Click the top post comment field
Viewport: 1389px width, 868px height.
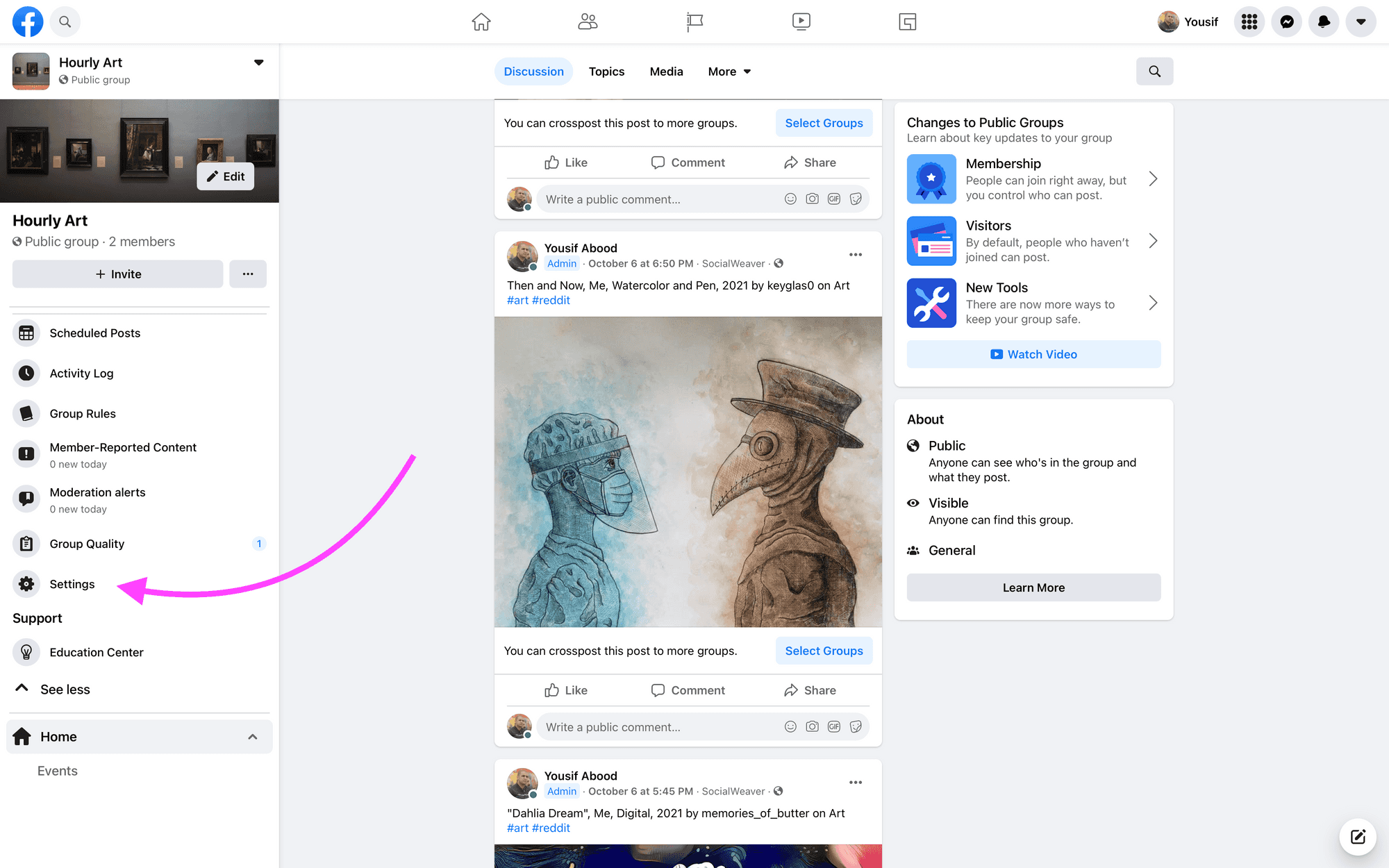coord(660,199)
